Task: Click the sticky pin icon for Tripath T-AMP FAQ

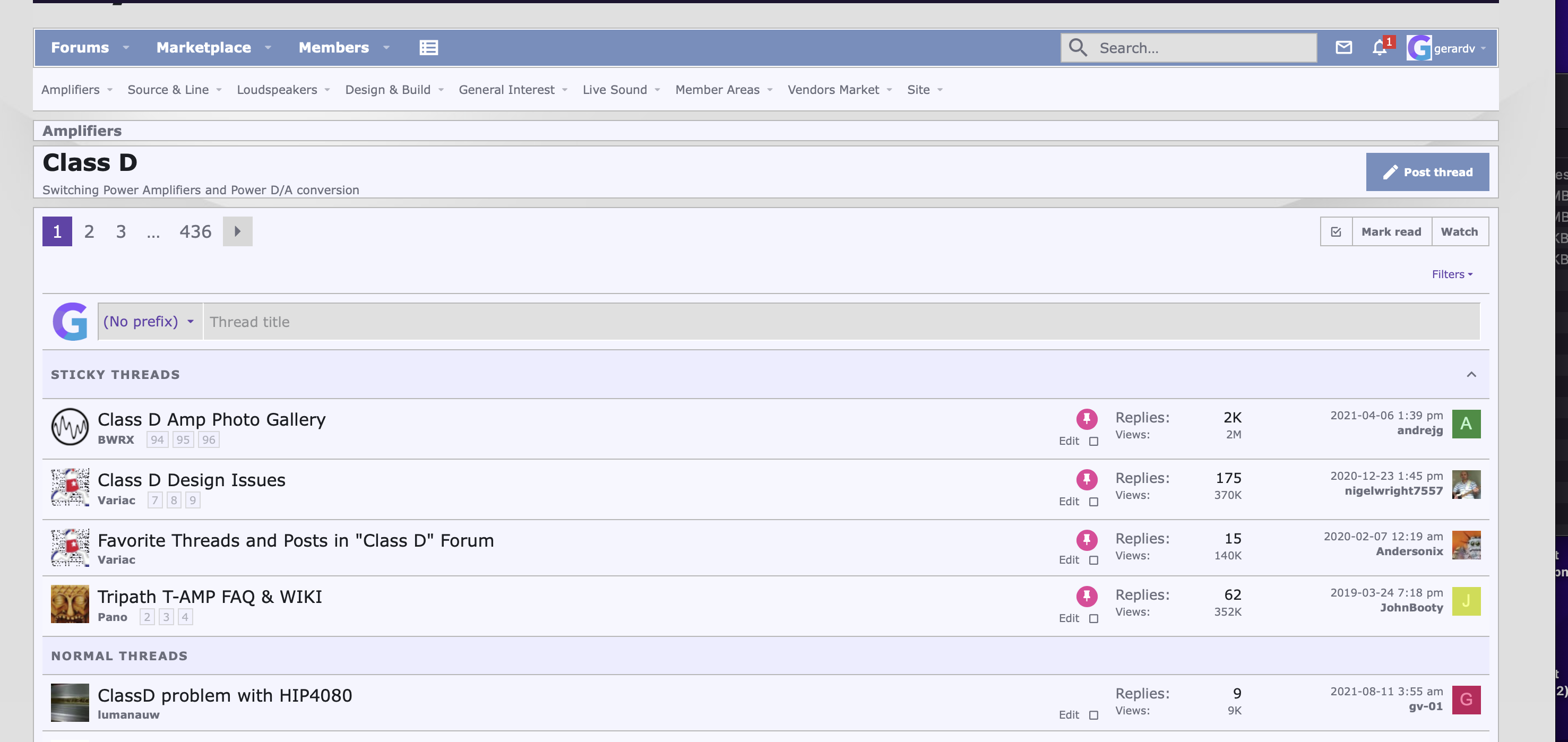Action: point(1087,596)
